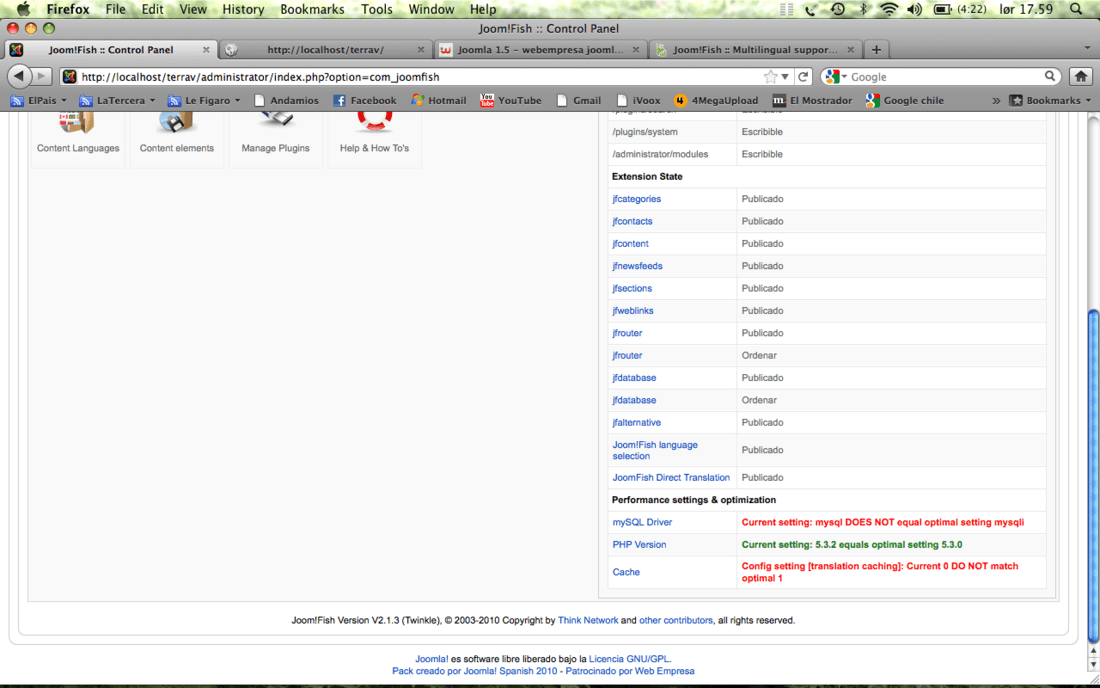
Task: Switch to Joom!Fish Multilingual support tab
Action: pyautogui.click(x=755, y=50)
